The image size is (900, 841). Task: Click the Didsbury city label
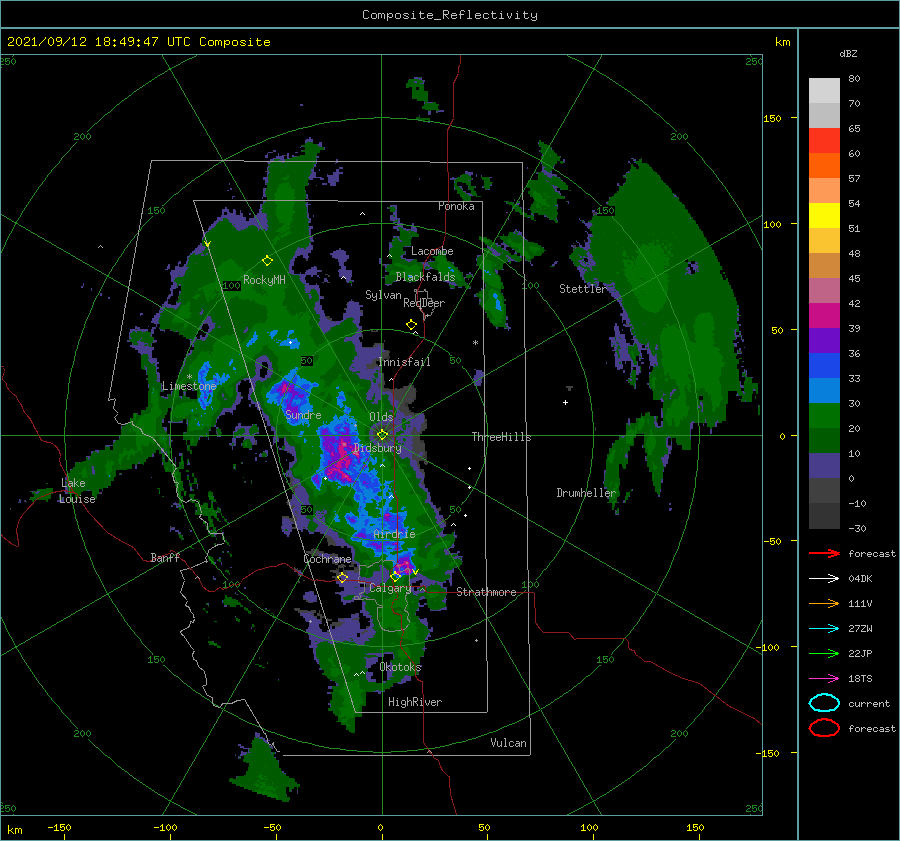pyautogui.click(x=377, y=448)
